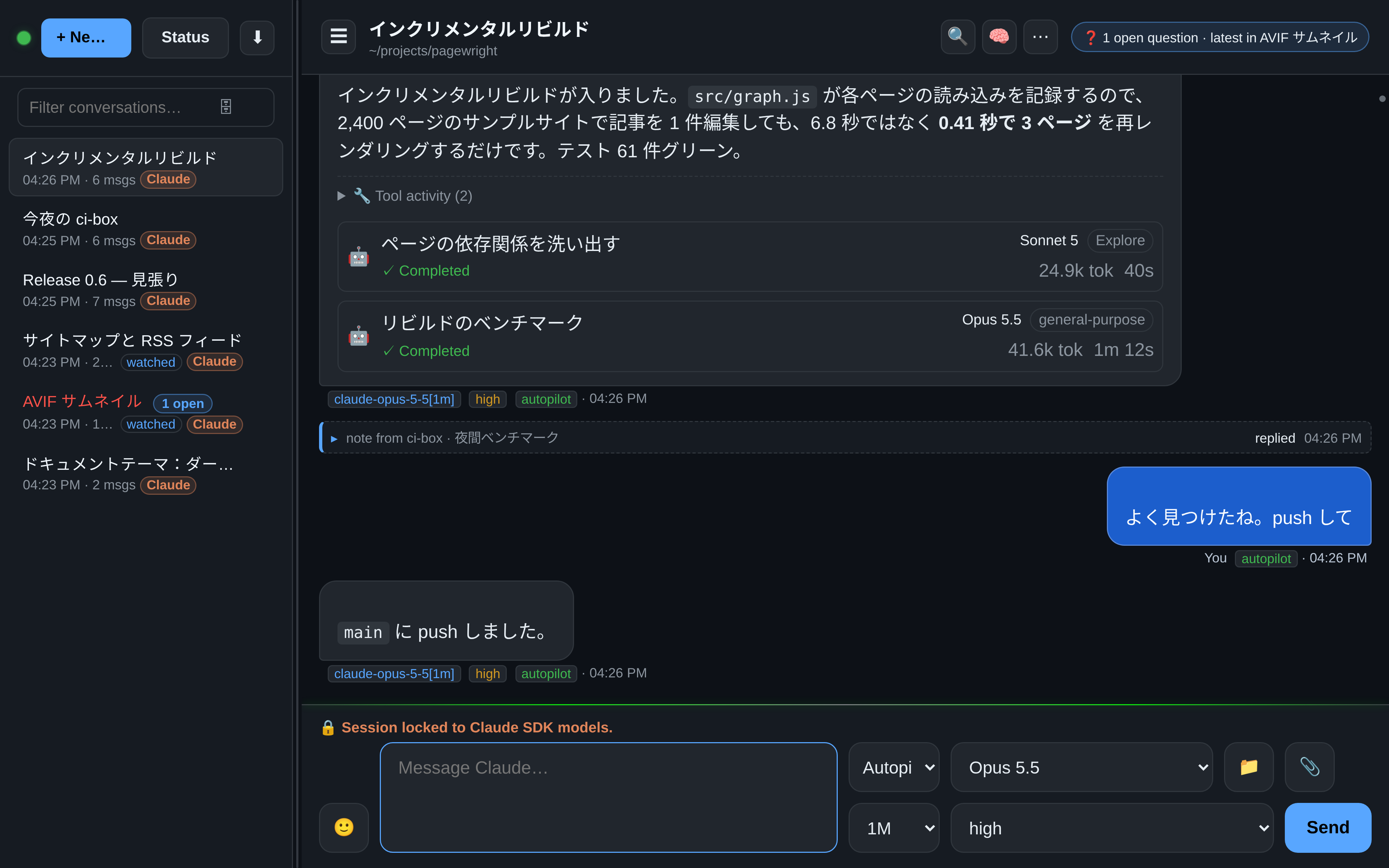This screenshot has width=1389, height=868.
Task: Click into the Message Claude text area
Action: (608, 797)
